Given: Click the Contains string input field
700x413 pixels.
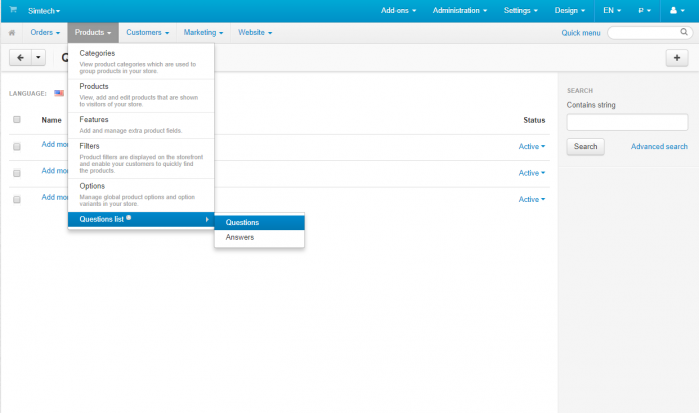Looking at the screenshot, I should [627, 122].
